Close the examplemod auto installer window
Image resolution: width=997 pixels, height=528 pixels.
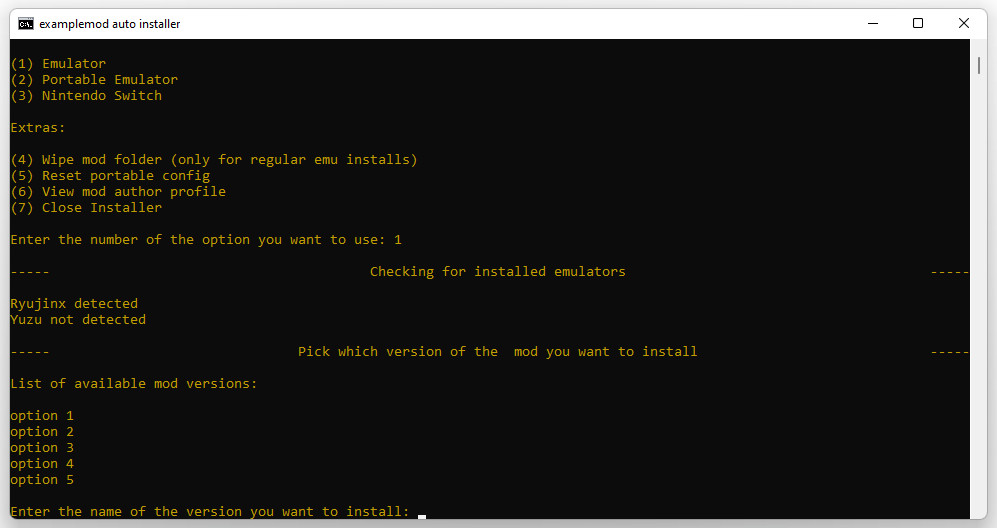coord(963,23)
